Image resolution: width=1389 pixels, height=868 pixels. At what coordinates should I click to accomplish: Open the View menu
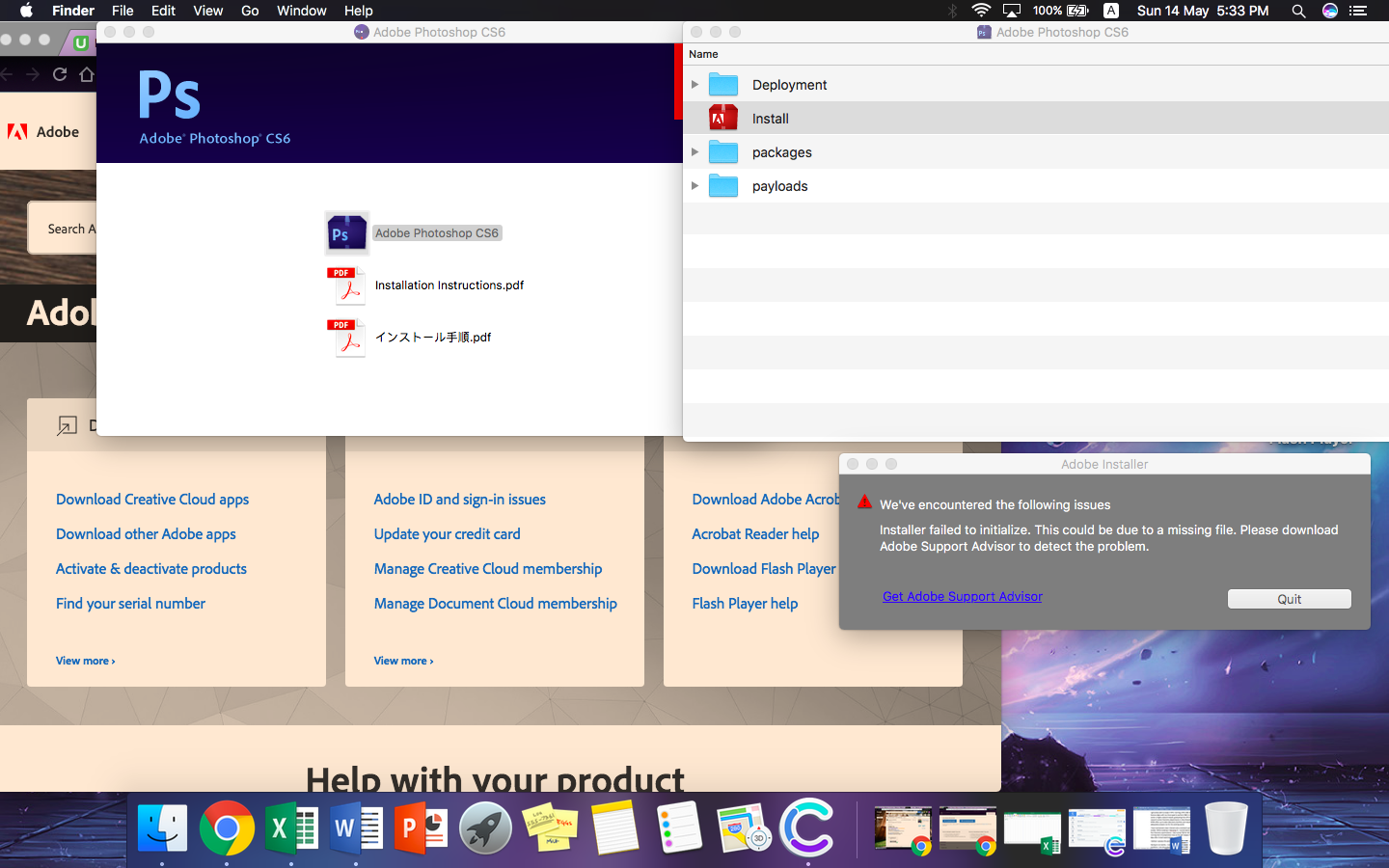(207, 11)
